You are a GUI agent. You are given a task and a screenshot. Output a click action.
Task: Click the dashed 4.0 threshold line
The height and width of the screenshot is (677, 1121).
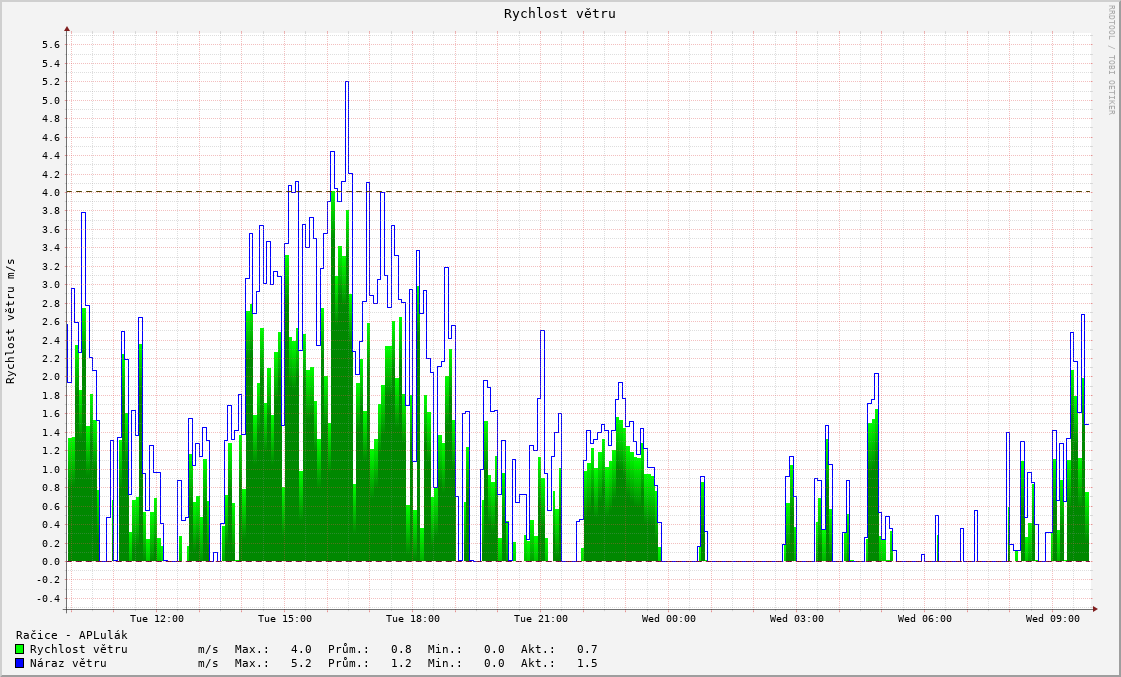(579, 192)
